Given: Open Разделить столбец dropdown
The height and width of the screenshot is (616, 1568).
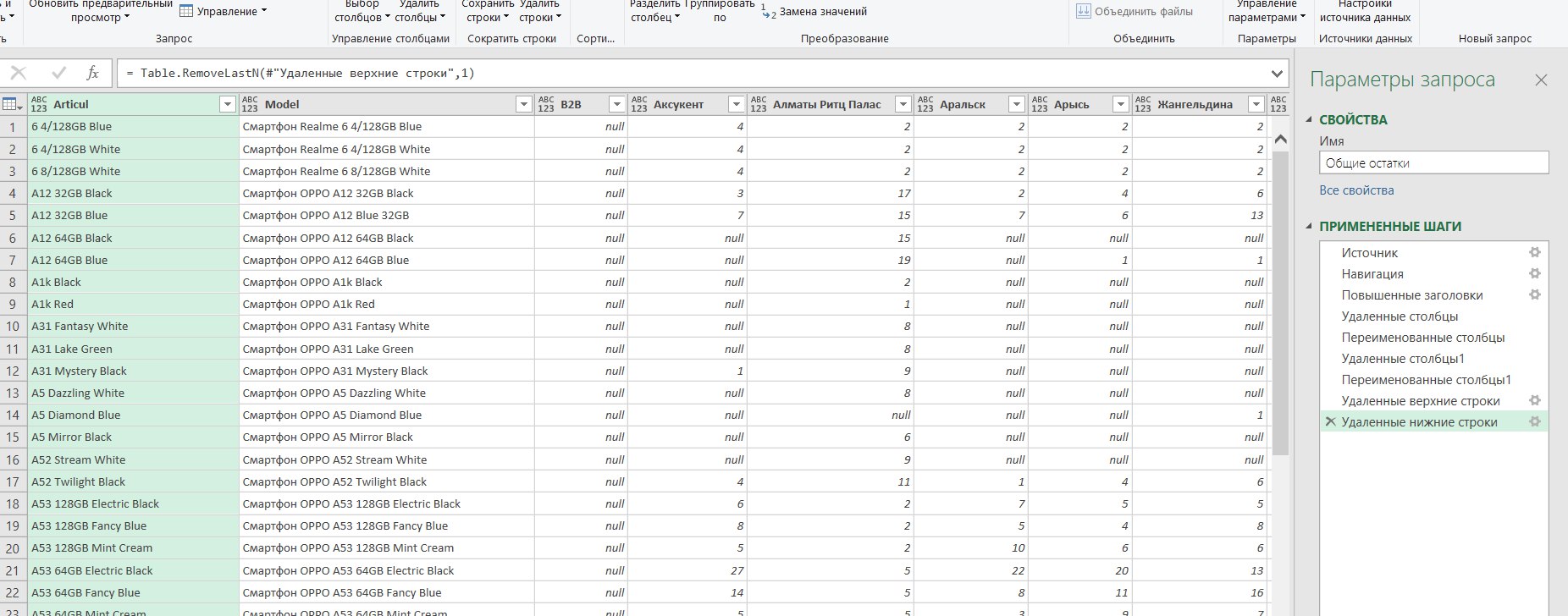Looking at the screenshot, I should tap(654, 10).
